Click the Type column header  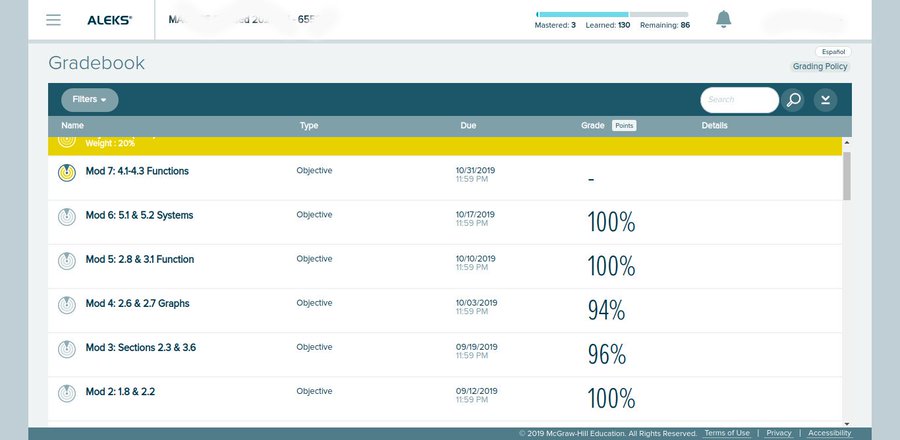pyautogui.click(x=309, y=126)
